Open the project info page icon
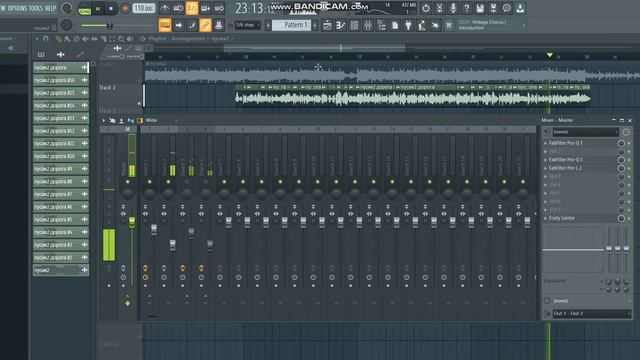Image resolution: width=640 pixels, height=360 pixels. pyautogui.click(x=395, y=25)
